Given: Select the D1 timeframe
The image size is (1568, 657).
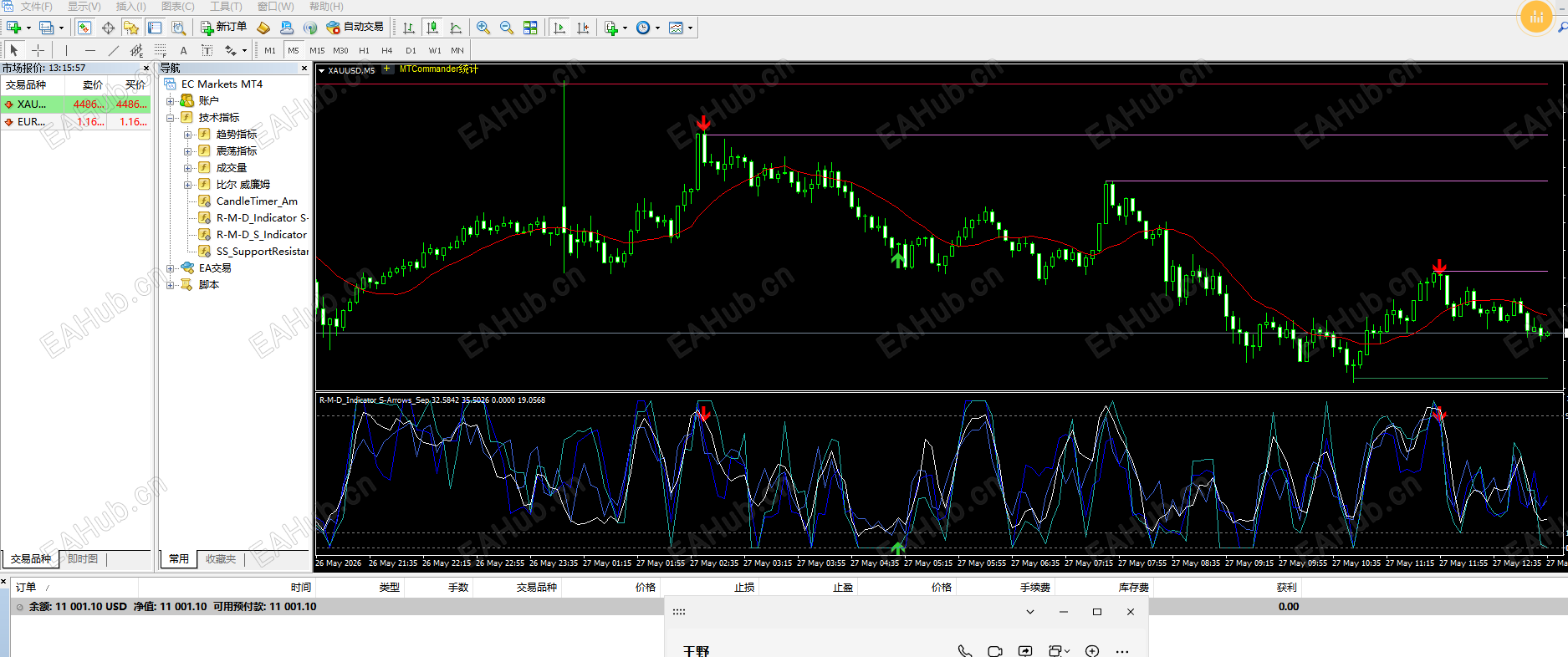Looking at the screenshot, I should tap(411, 50).
